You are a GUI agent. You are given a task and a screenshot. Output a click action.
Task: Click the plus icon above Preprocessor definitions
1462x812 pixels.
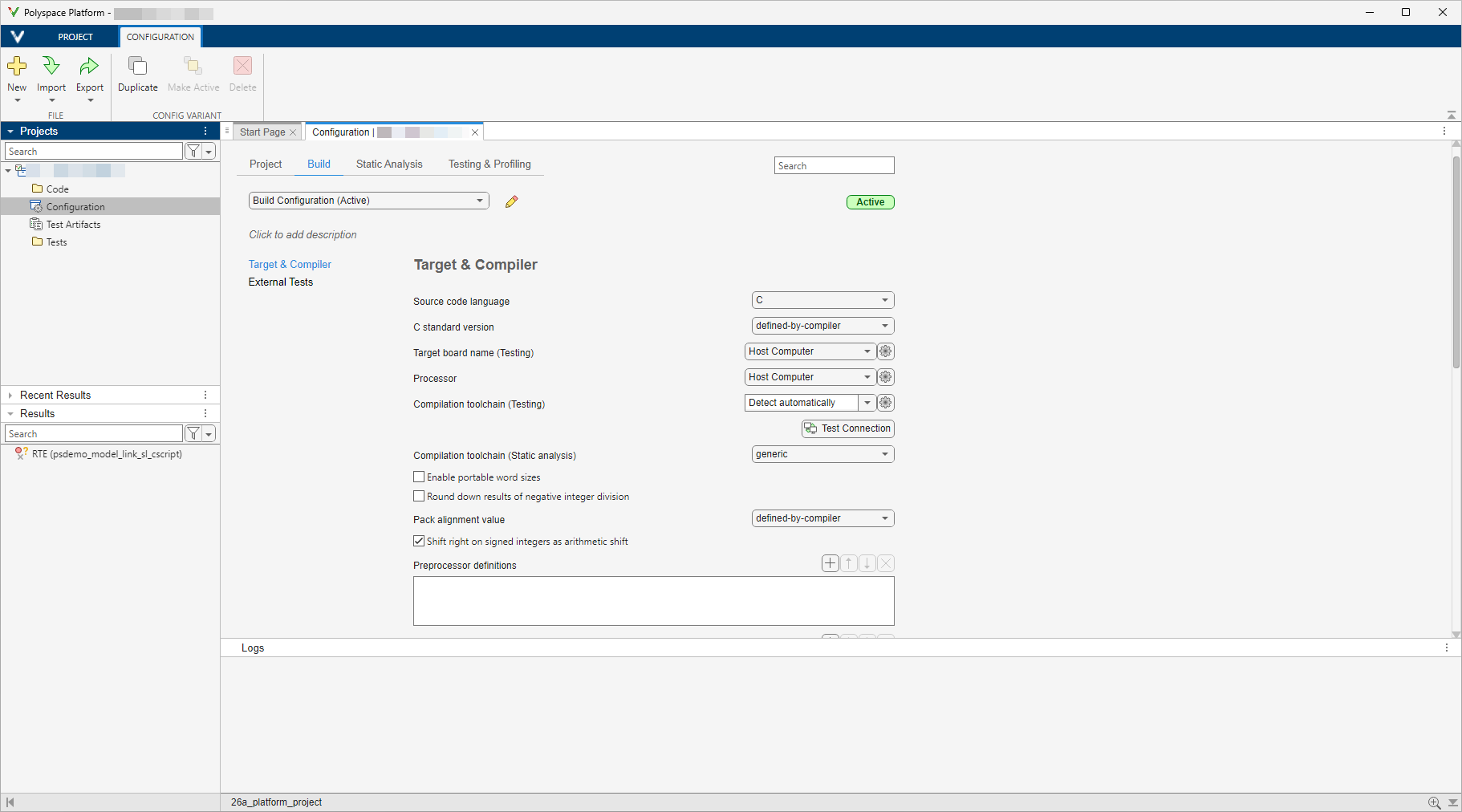click(830, 563)
